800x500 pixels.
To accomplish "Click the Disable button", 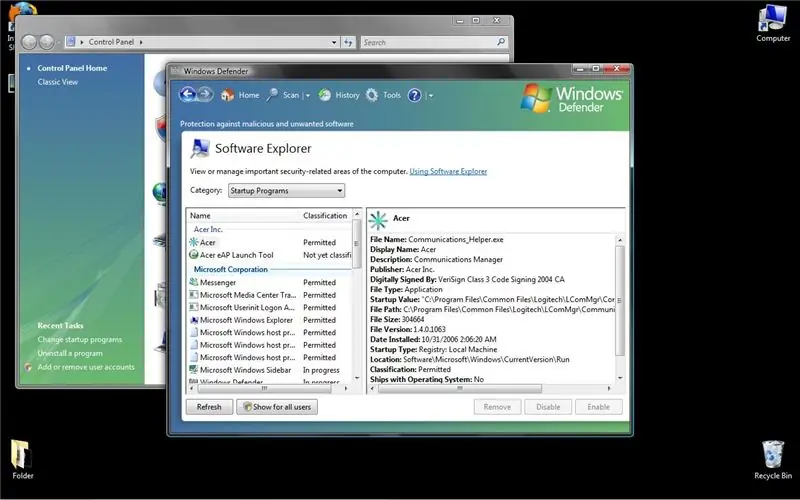I will coord(548,407).
